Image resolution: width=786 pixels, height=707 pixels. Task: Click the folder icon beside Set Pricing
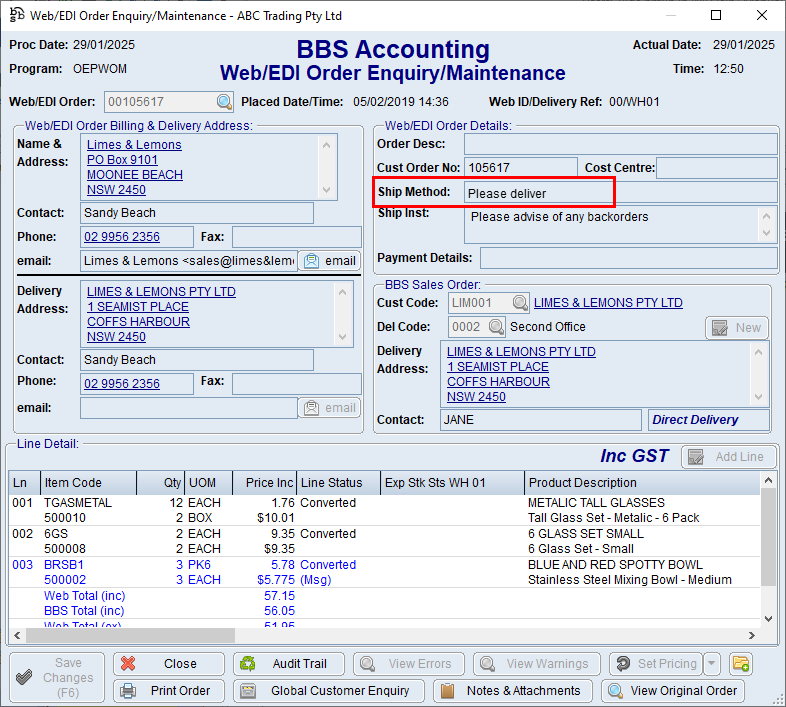point(741,664)
